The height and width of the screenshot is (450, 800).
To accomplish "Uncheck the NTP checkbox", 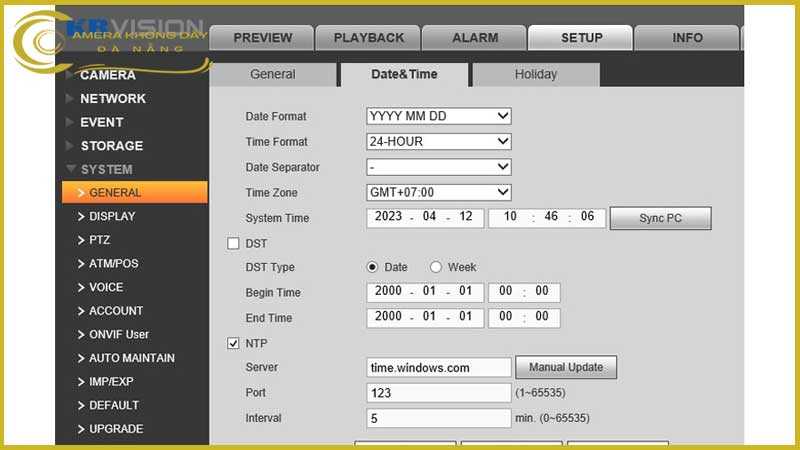I will [x=234, y=344].
